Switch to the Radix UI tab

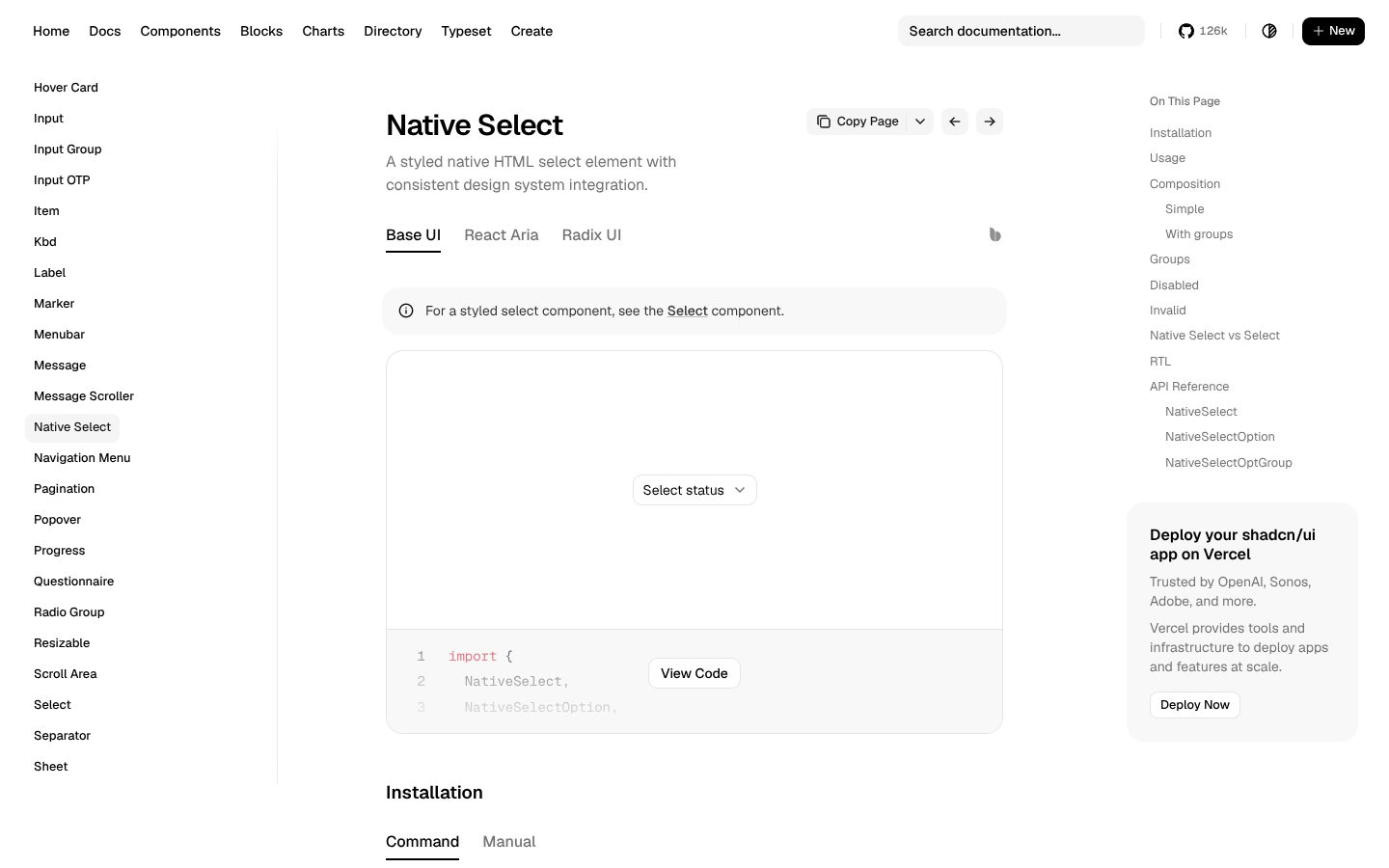591,235
